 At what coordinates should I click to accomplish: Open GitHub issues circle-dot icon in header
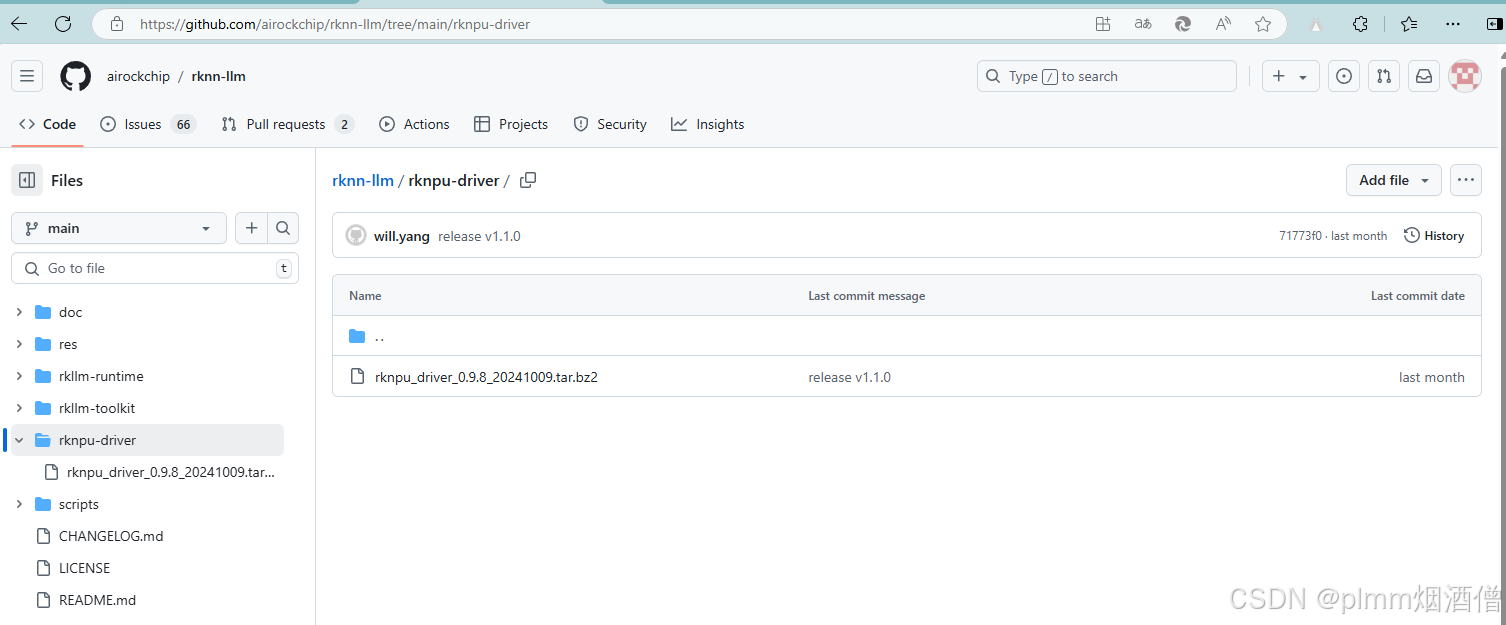1344,76
